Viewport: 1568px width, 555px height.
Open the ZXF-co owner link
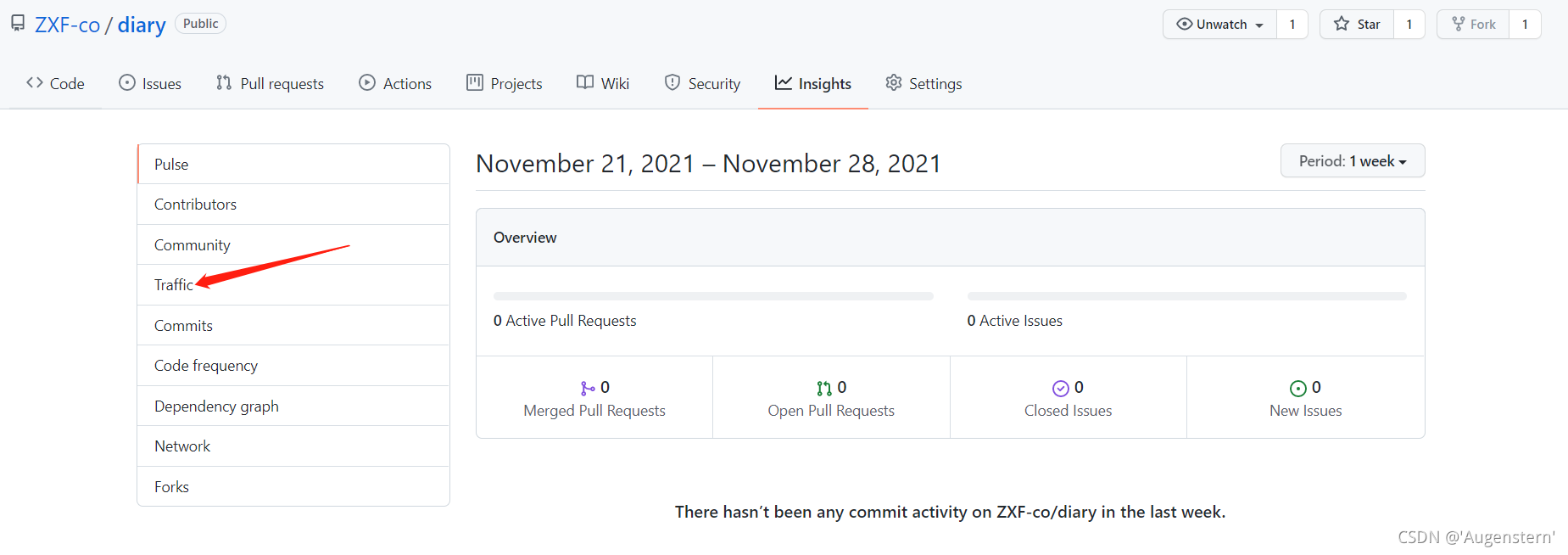point(67,25)
